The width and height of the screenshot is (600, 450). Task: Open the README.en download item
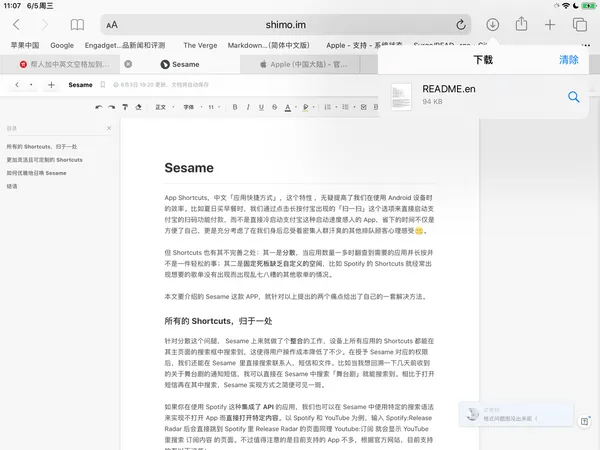coord(483,96)
